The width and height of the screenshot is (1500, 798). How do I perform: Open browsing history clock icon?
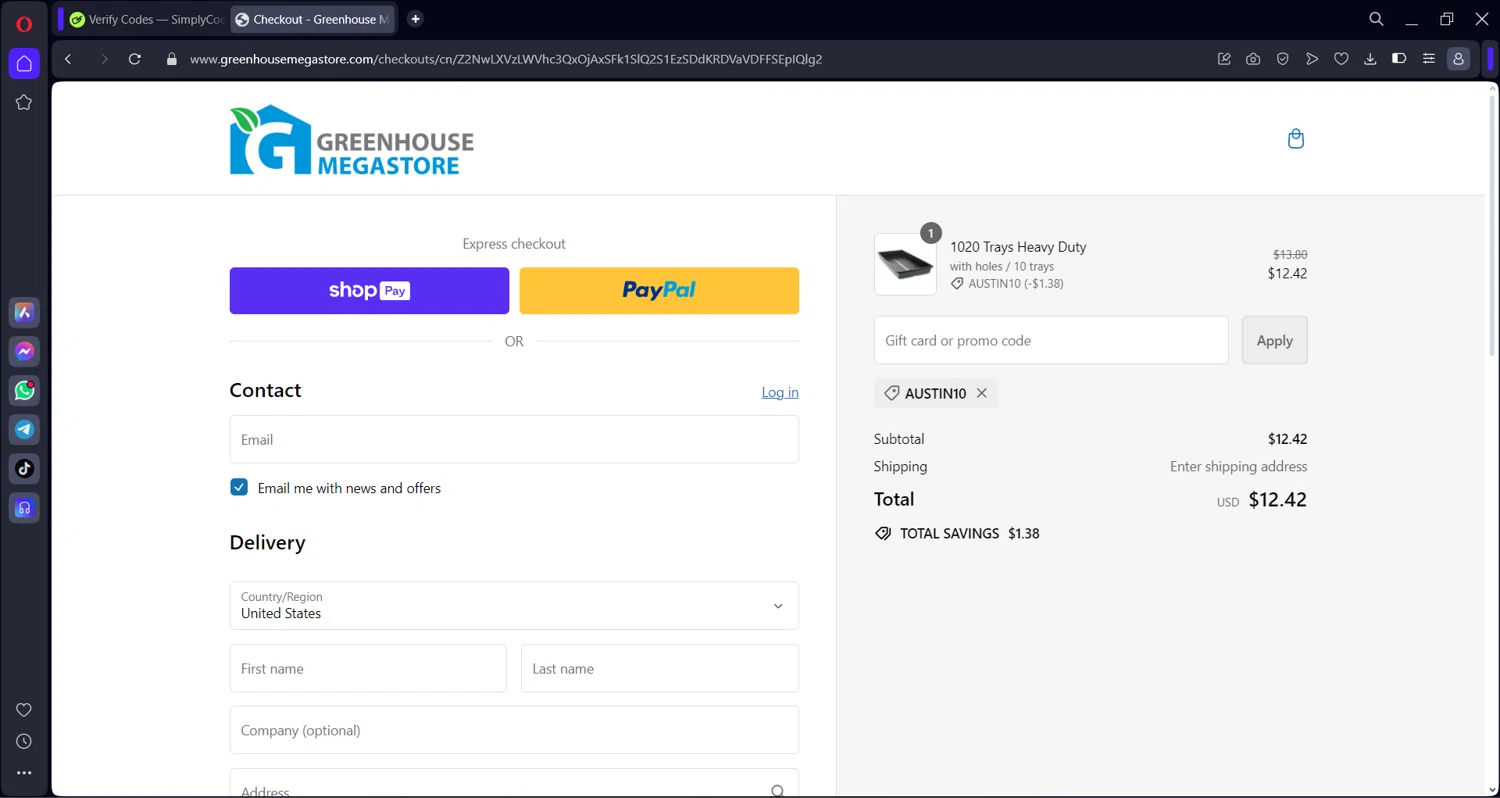(24, 742)
